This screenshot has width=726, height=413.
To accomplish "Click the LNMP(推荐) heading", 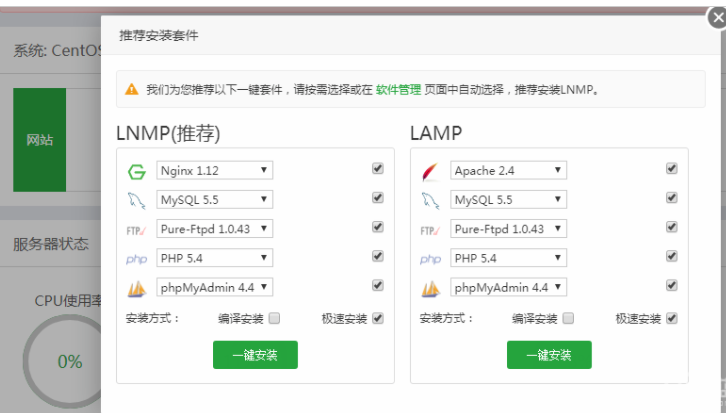I will (x=168, y=133).
